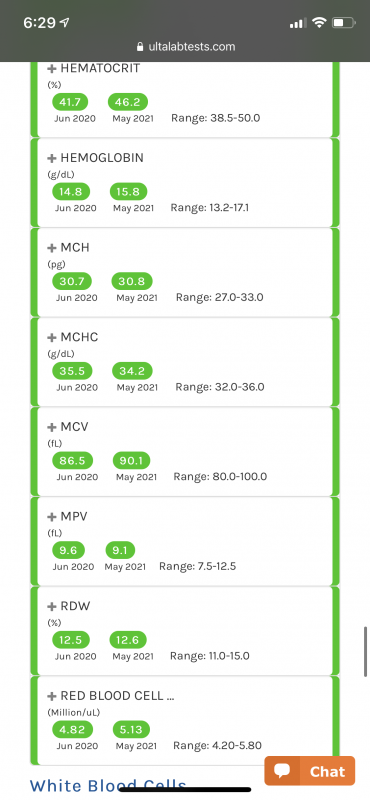Viewport: 370px width, 800px height.
Task: Select the 5.13 red blood cell badge
Action: (131, 730)
